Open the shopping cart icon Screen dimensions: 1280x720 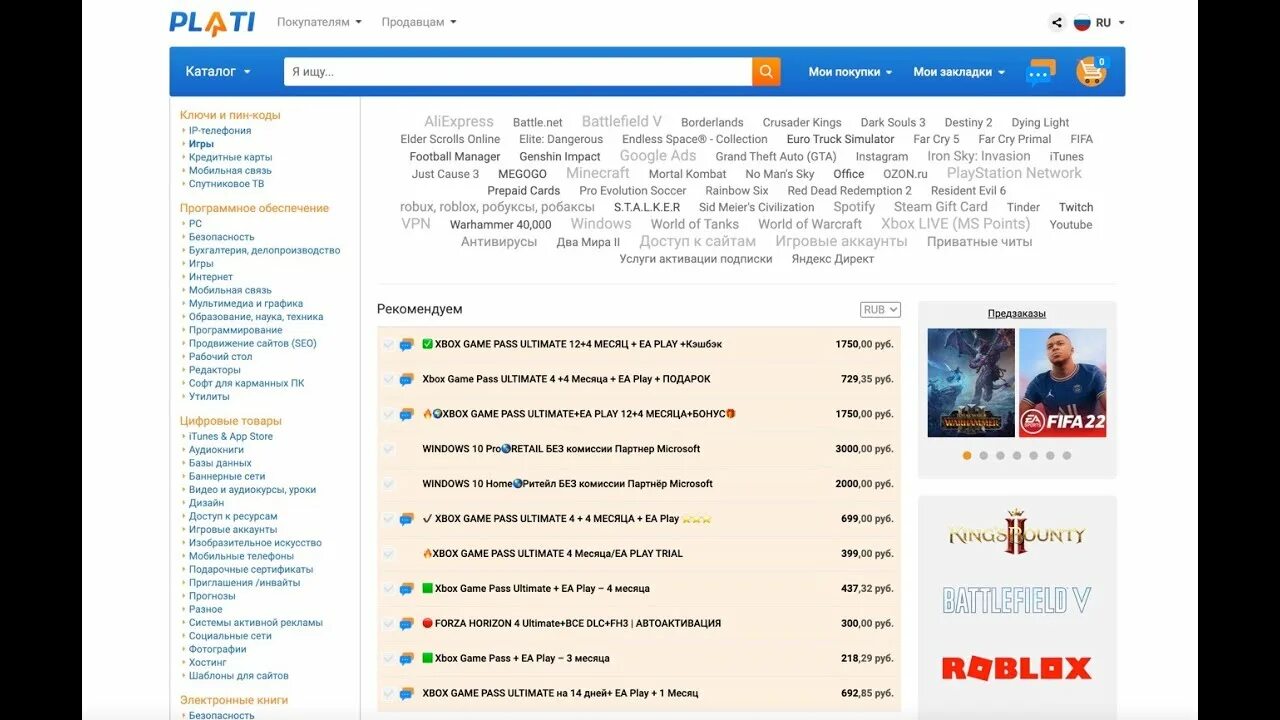coord(1091,71)
